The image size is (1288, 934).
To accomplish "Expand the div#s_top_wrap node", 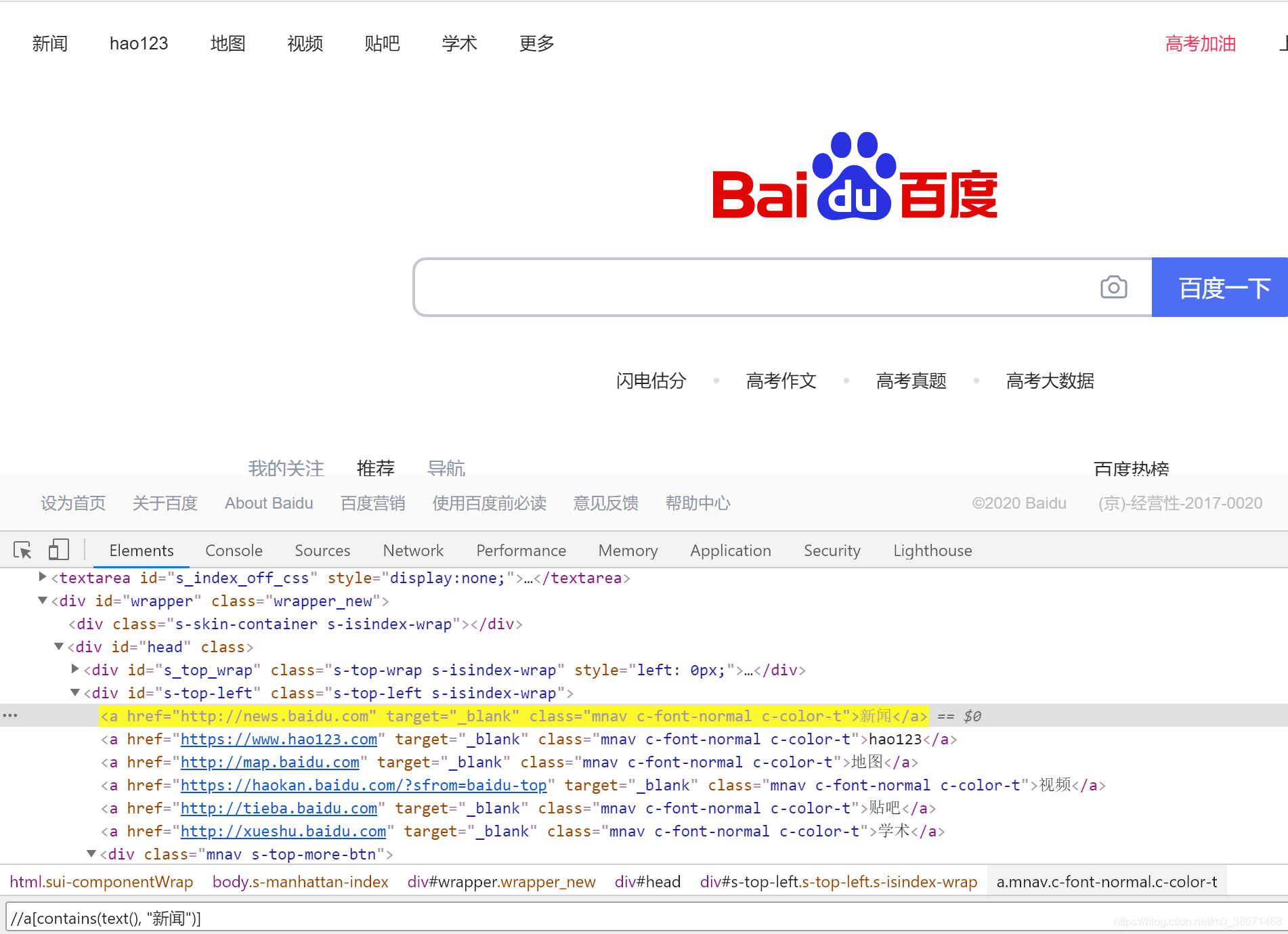I will (x=75, y=669).
